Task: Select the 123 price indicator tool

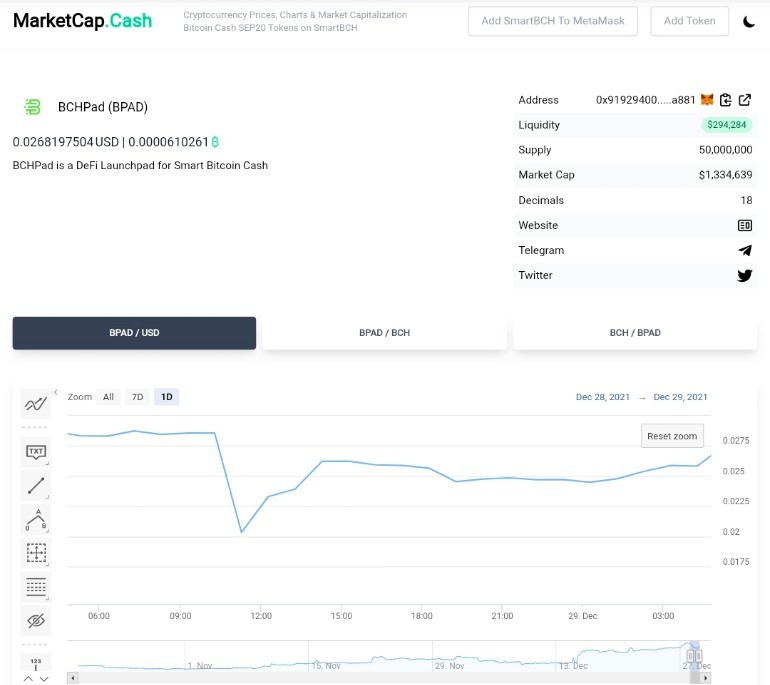Action: (x=36, y=663)
